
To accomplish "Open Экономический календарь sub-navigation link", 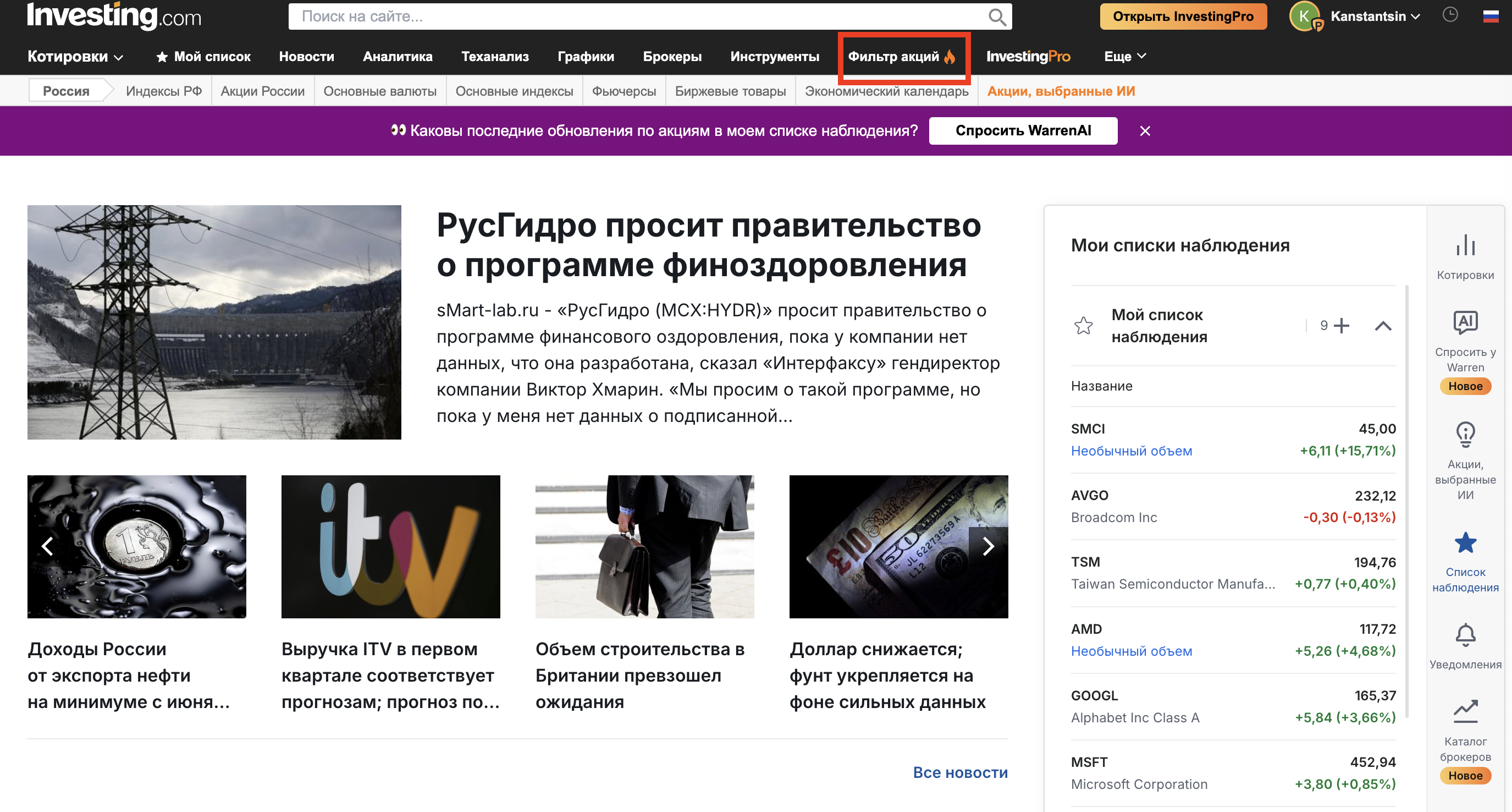I will pyautogui.click(x=886, y=91).
